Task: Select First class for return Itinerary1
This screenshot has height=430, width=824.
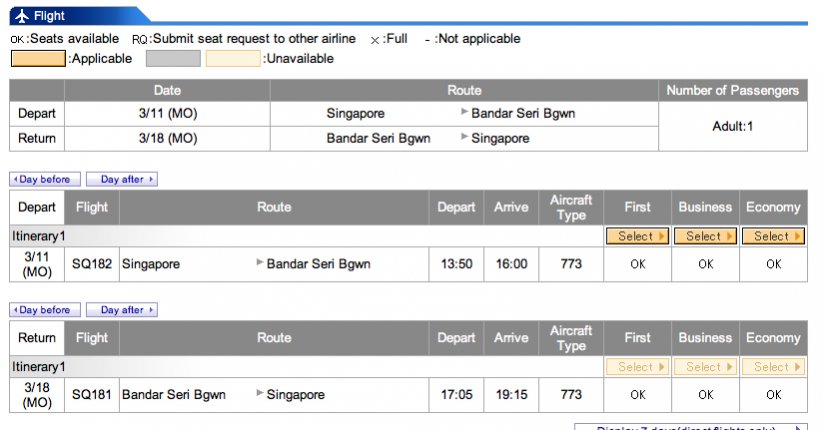Action: [637, 367]
